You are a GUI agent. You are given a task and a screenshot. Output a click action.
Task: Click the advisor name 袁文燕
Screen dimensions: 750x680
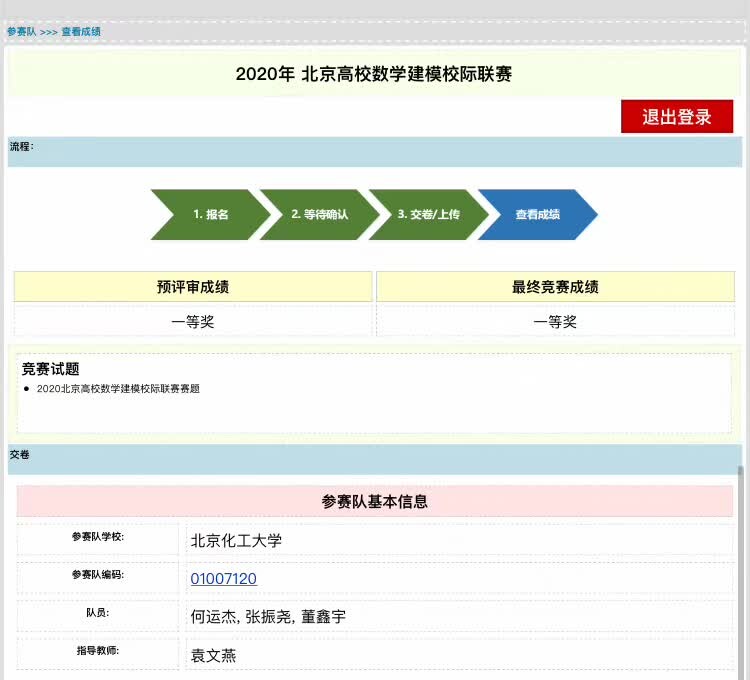pos(213,655)
